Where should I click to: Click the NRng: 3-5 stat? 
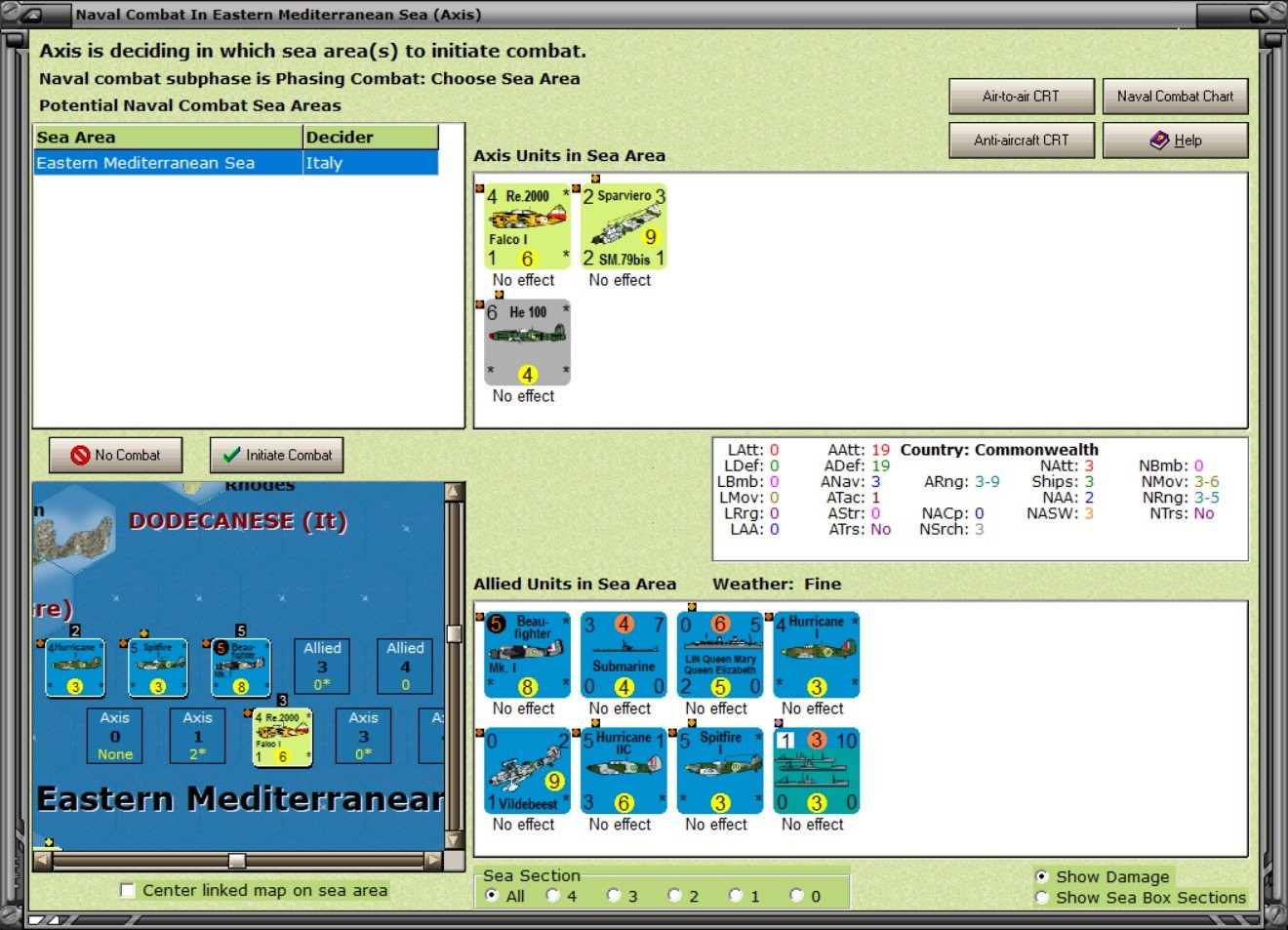pyautogui.click(x=1181, y=498)
